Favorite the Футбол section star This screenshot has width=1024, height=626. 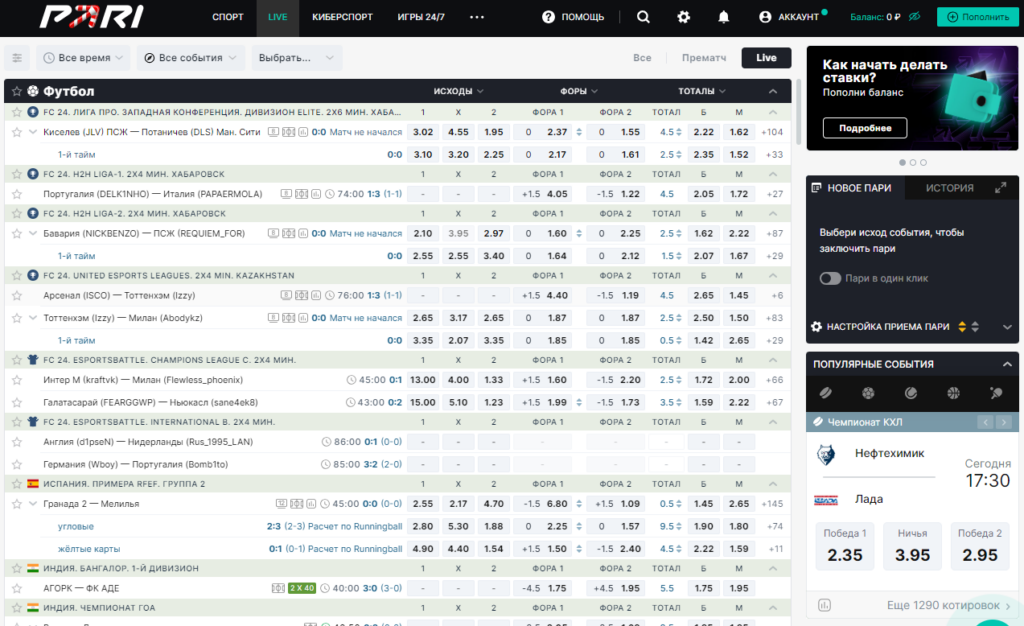coord(17,91)
